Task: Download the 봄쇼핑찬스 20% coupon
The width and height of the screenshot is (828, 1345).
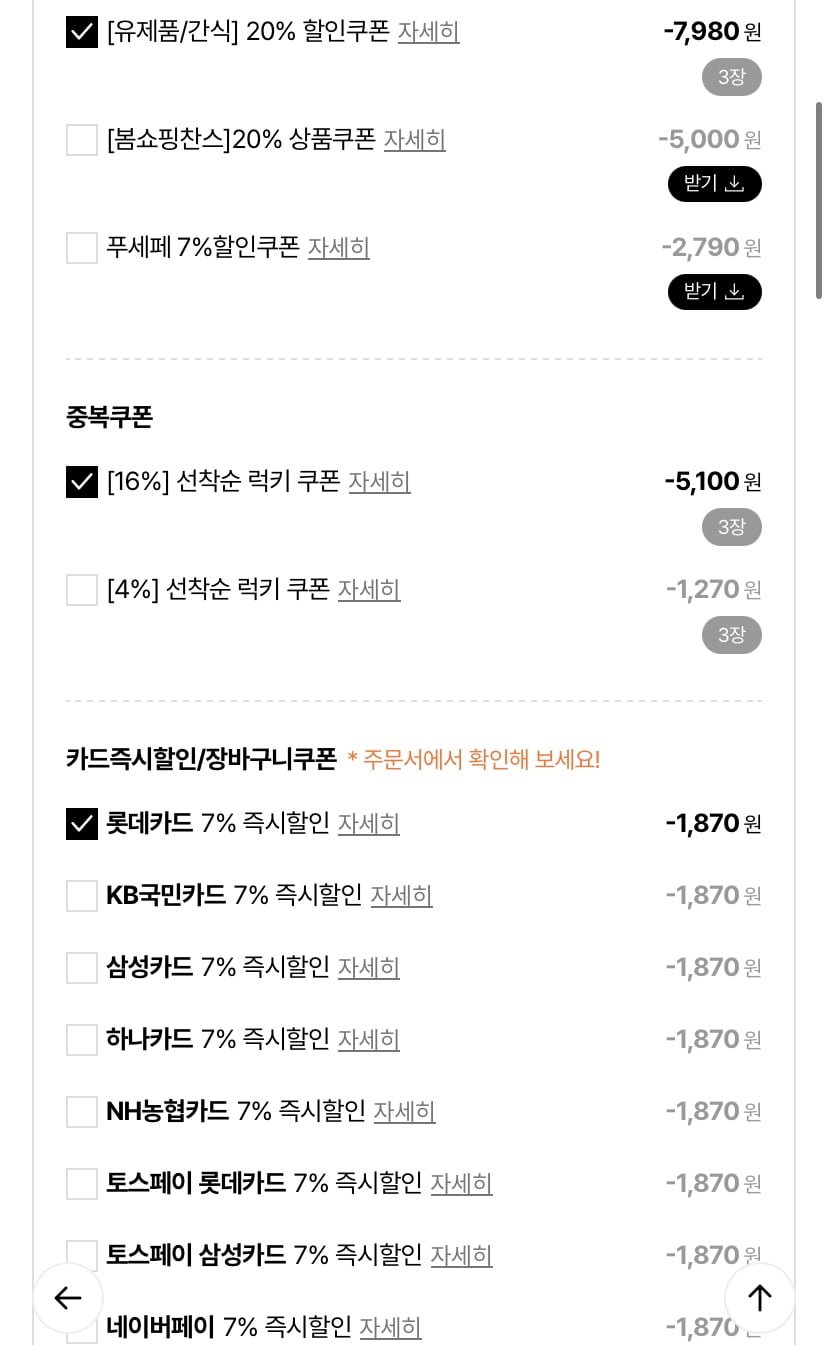Action: pos(715,184)
